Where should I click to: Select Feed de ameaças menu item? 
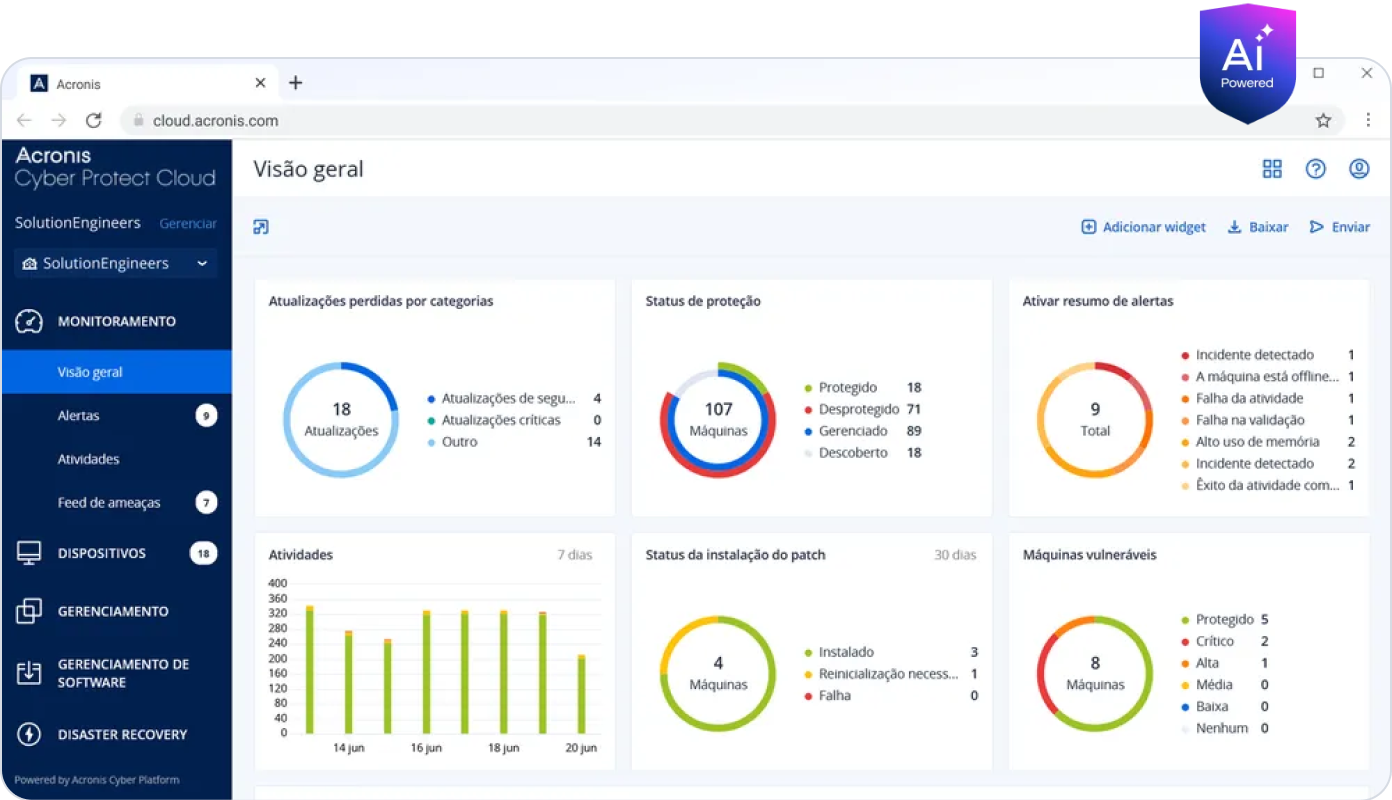click(x=109, y=503)
